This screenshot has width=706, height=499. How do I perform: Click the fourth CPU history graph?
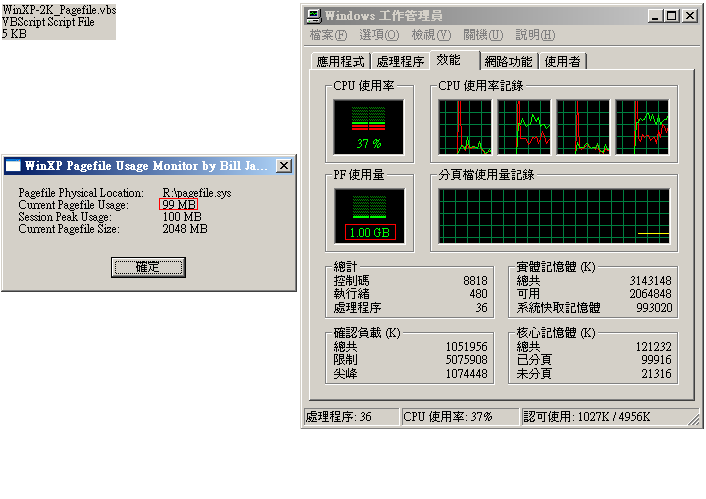click(642, 127)
